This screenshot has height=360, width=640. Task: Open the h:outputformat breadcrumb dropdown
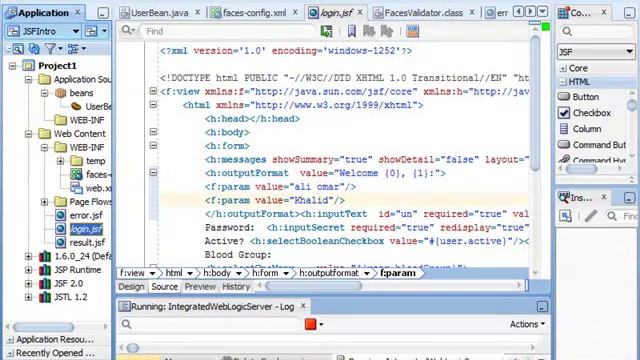(367, 273)
